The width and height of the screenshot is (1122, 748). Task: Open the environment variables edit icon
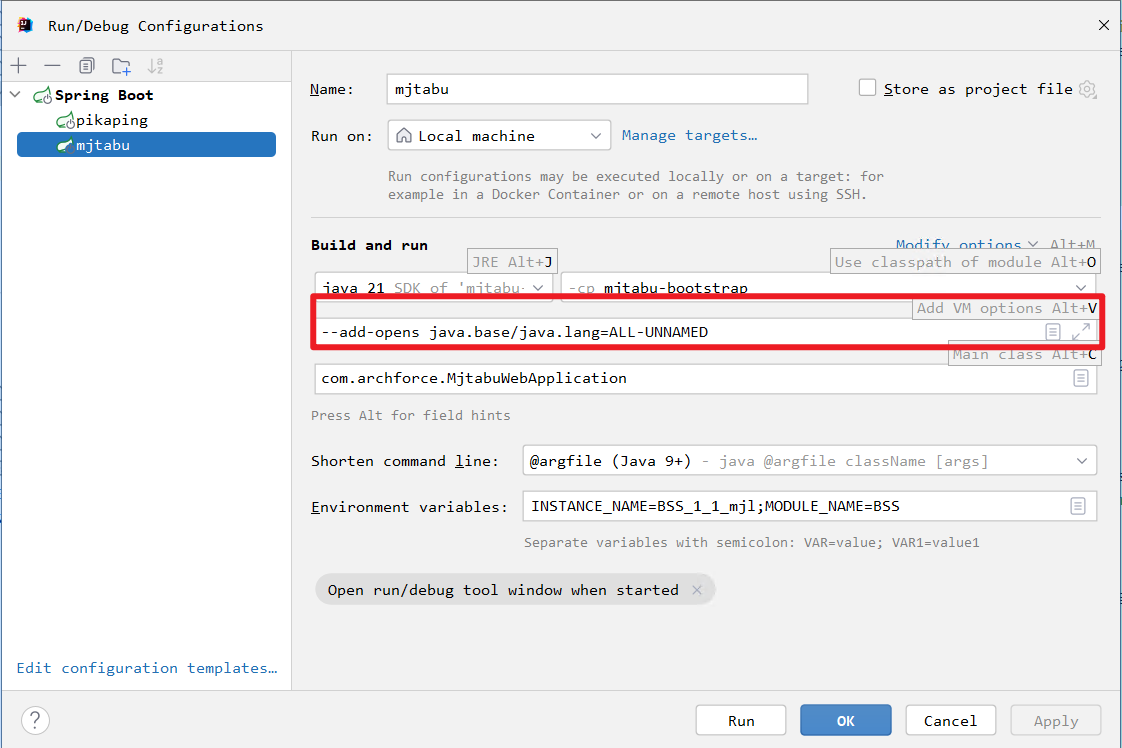click(x=1078, y=506)
